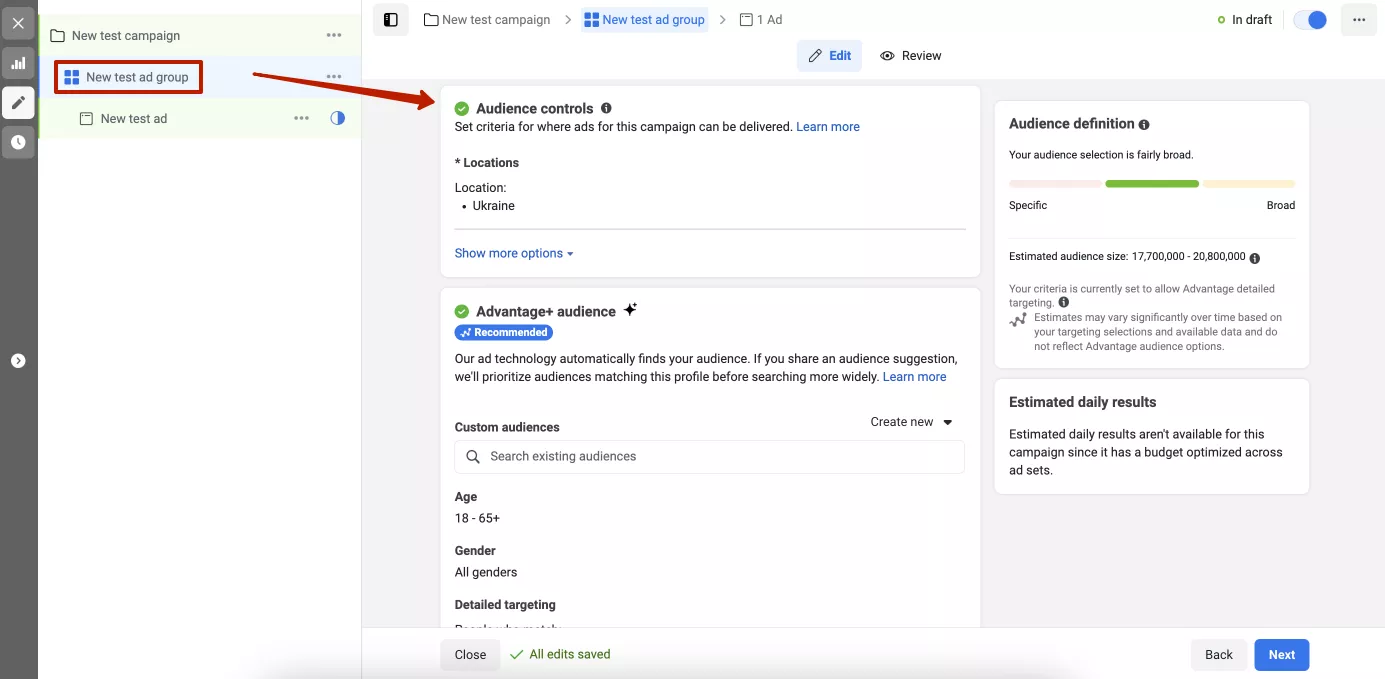Screen dimensions: 1385x679
Task: Open the New test ad group three-dot menu
Action: [x=334, y=77]
